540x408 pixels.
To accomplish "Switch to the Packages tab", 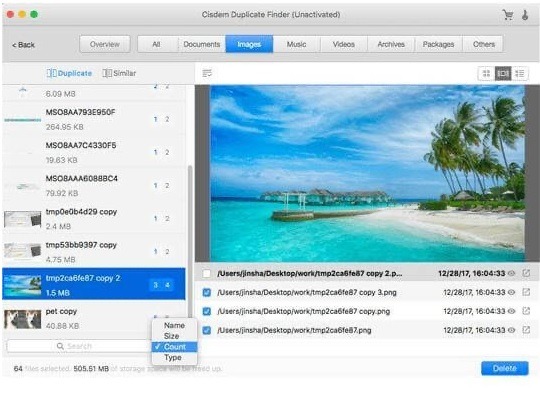I will [438, 44].
